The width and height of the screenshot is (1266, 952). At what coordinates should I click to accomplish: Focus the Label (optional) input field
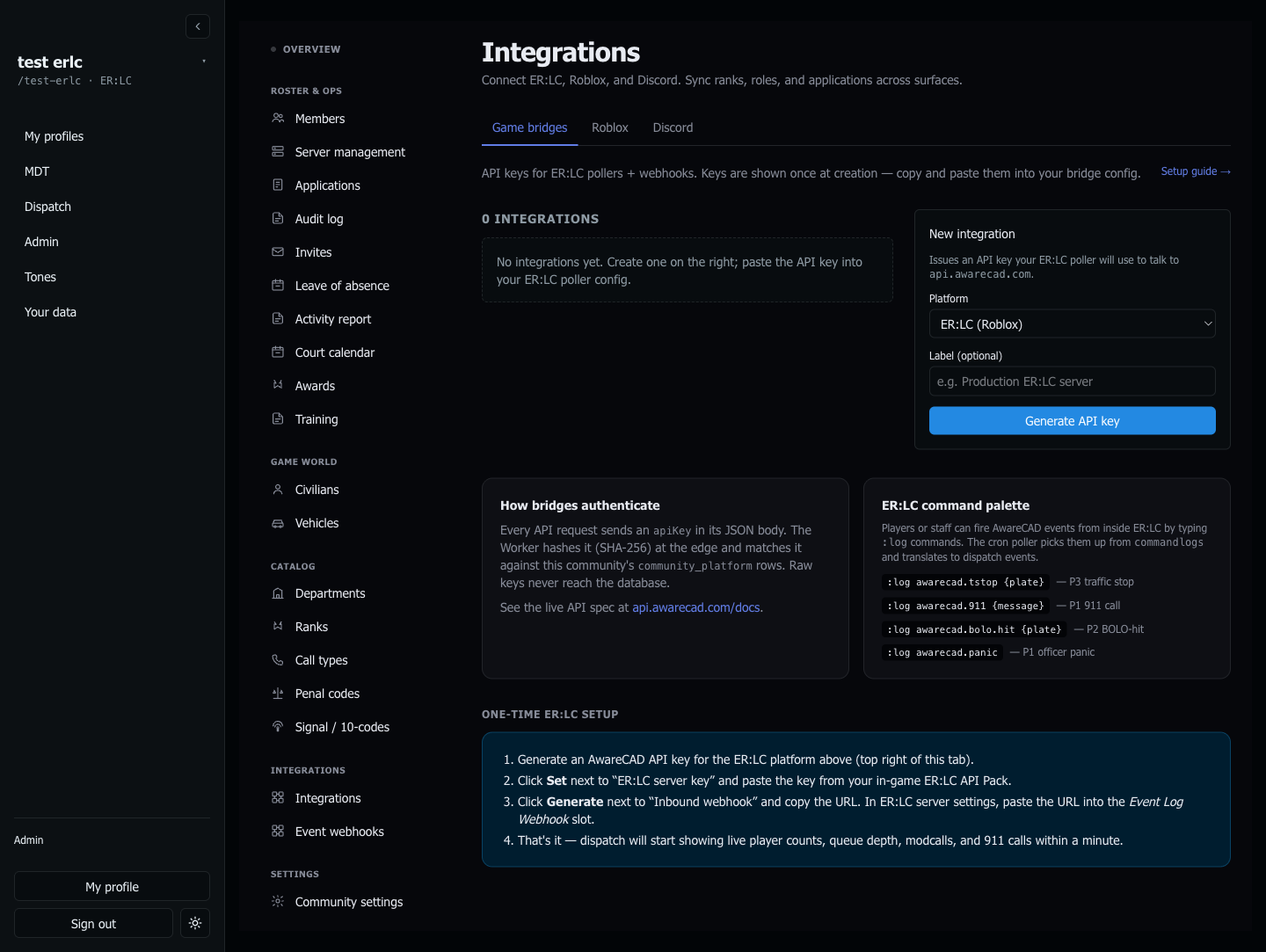pyautogui.click(x=1072, y=382)
